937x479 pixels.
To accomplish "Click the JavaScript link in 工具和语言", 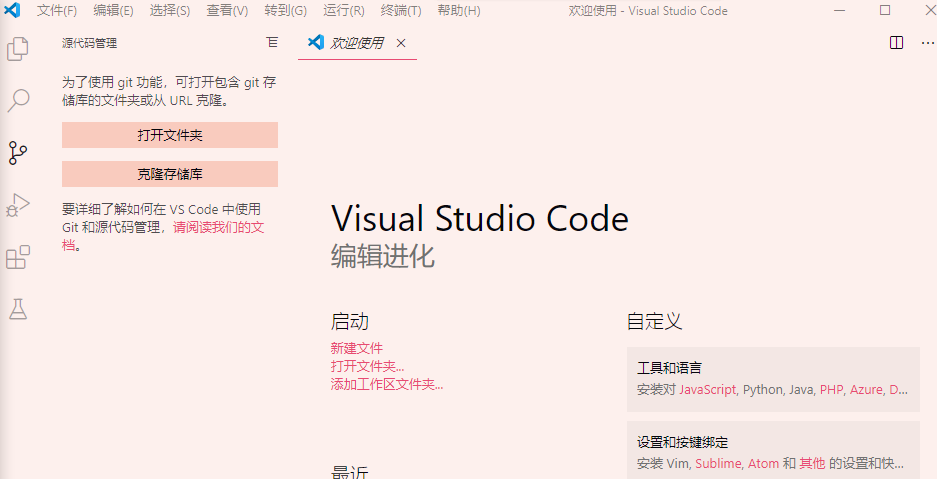I will pyautogui.click(x=708, y=389).
